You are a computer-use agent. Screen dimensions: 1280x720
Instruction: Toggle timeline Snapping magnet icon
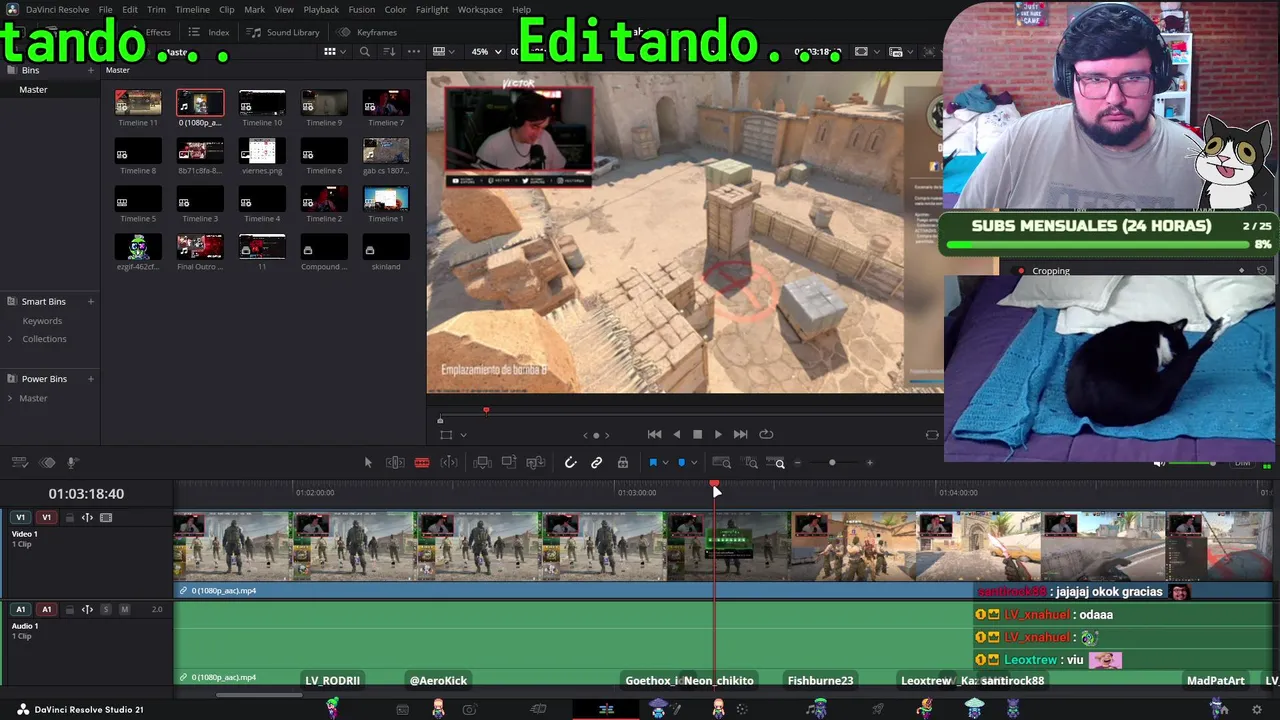[570, 463]
